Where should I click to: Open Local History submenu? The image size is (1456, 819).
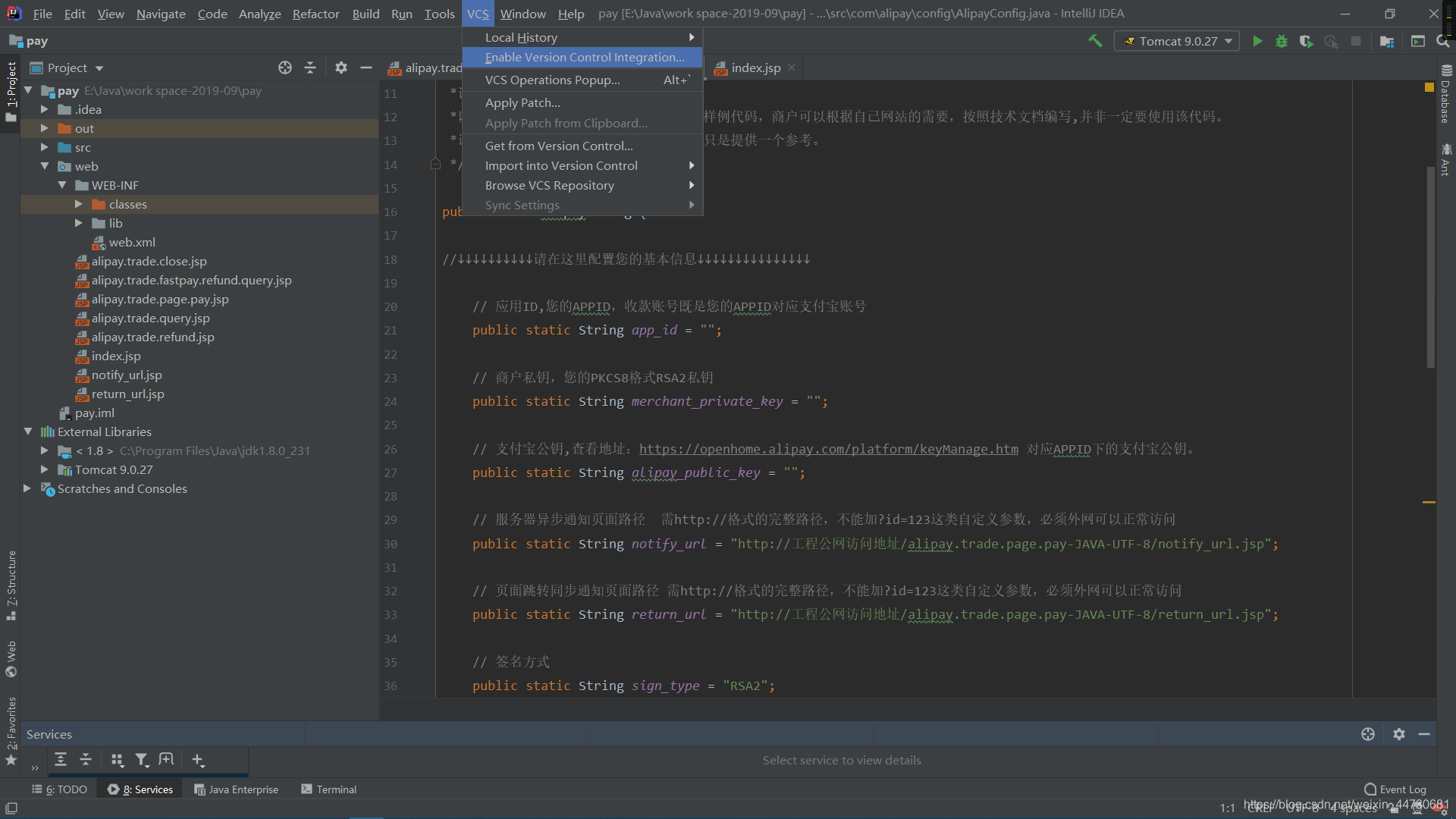tap(582, 37)
